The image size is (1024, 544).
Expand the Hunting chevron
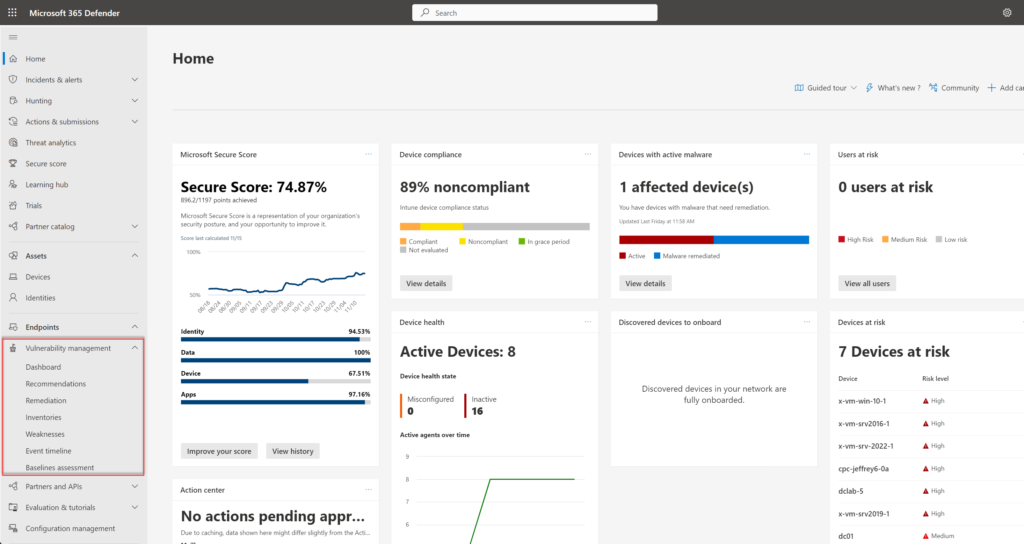(135, 101)
